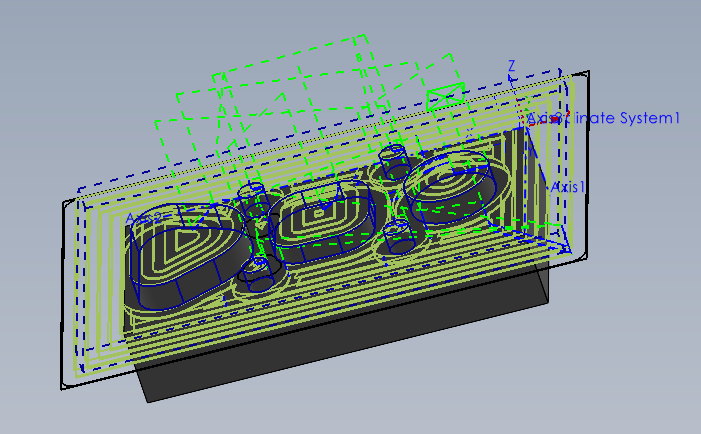Select the Axis2 label
Image resolution: width=701 pixels, height=434 pixels.
(143, 217)
